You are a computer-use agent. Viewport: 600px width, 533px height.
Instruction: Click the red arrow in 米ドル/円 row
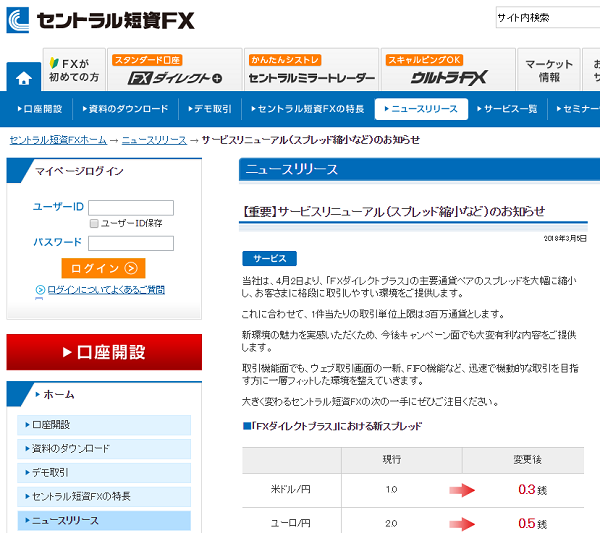coord(462,490)
